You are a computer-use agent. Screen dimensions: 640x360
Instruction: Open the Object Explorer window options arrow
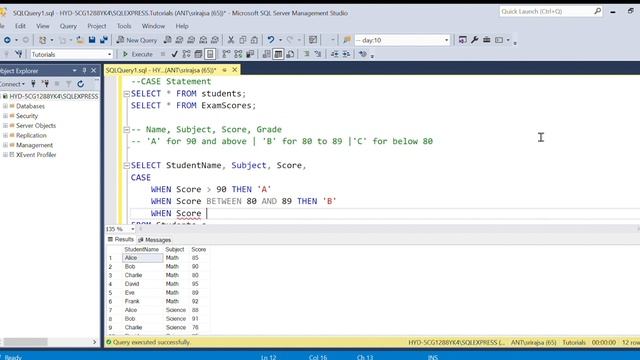(74, 71)
